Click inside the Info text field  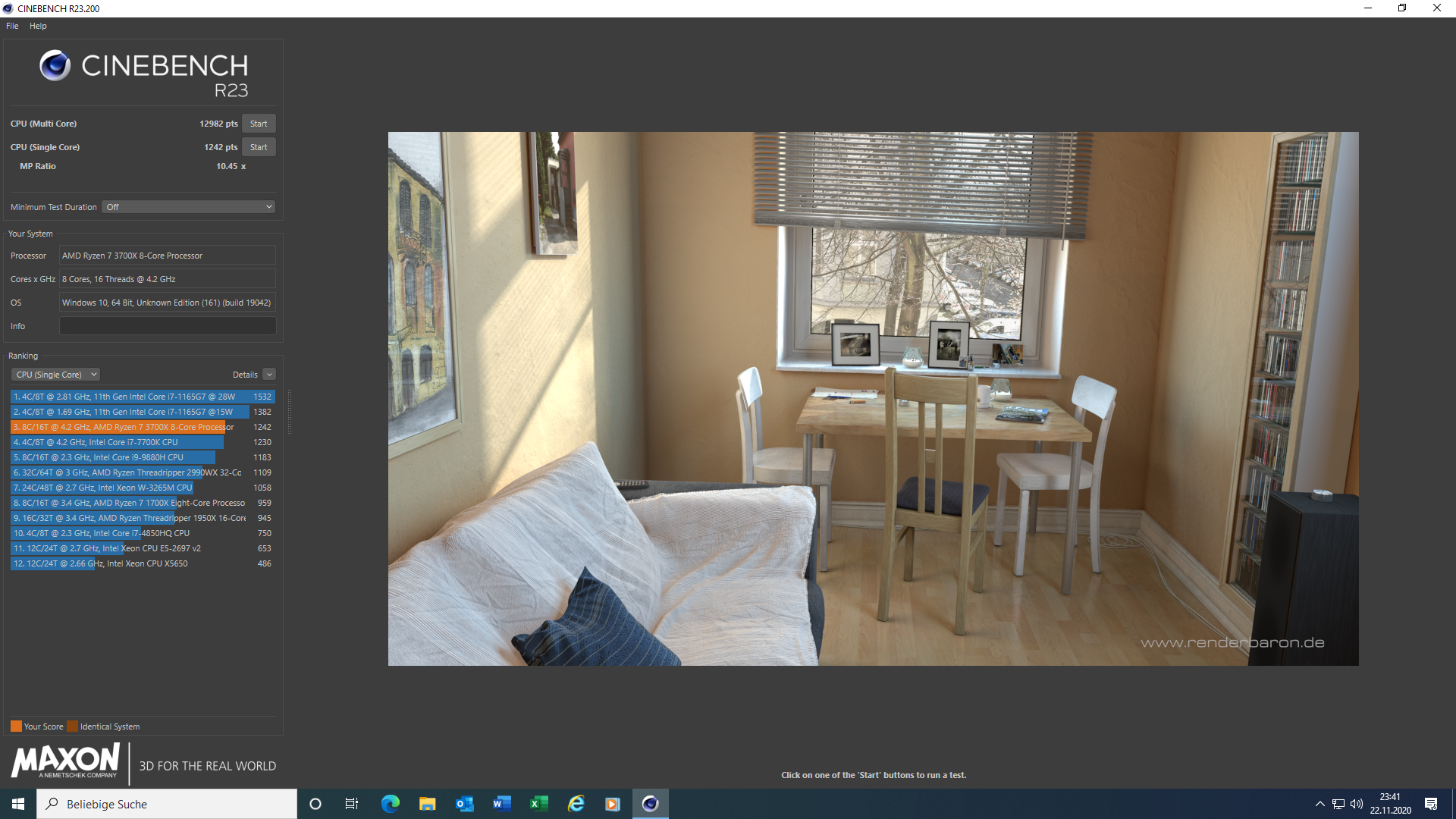(x=167, y=325)
